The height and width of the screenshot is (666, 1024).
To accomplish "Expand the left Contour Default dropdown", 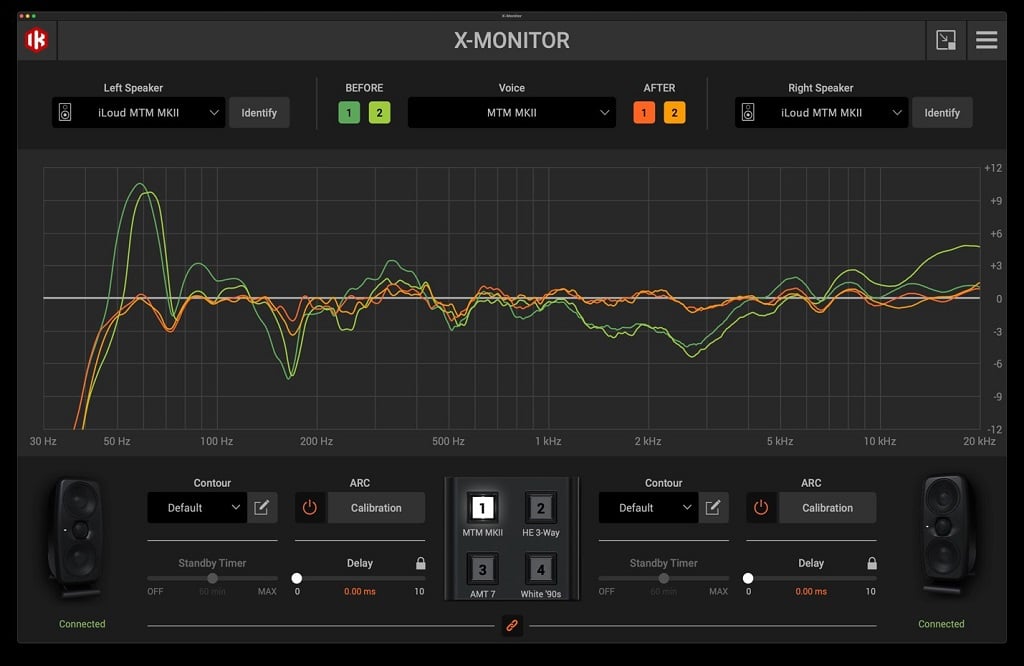I will (197, 507).
